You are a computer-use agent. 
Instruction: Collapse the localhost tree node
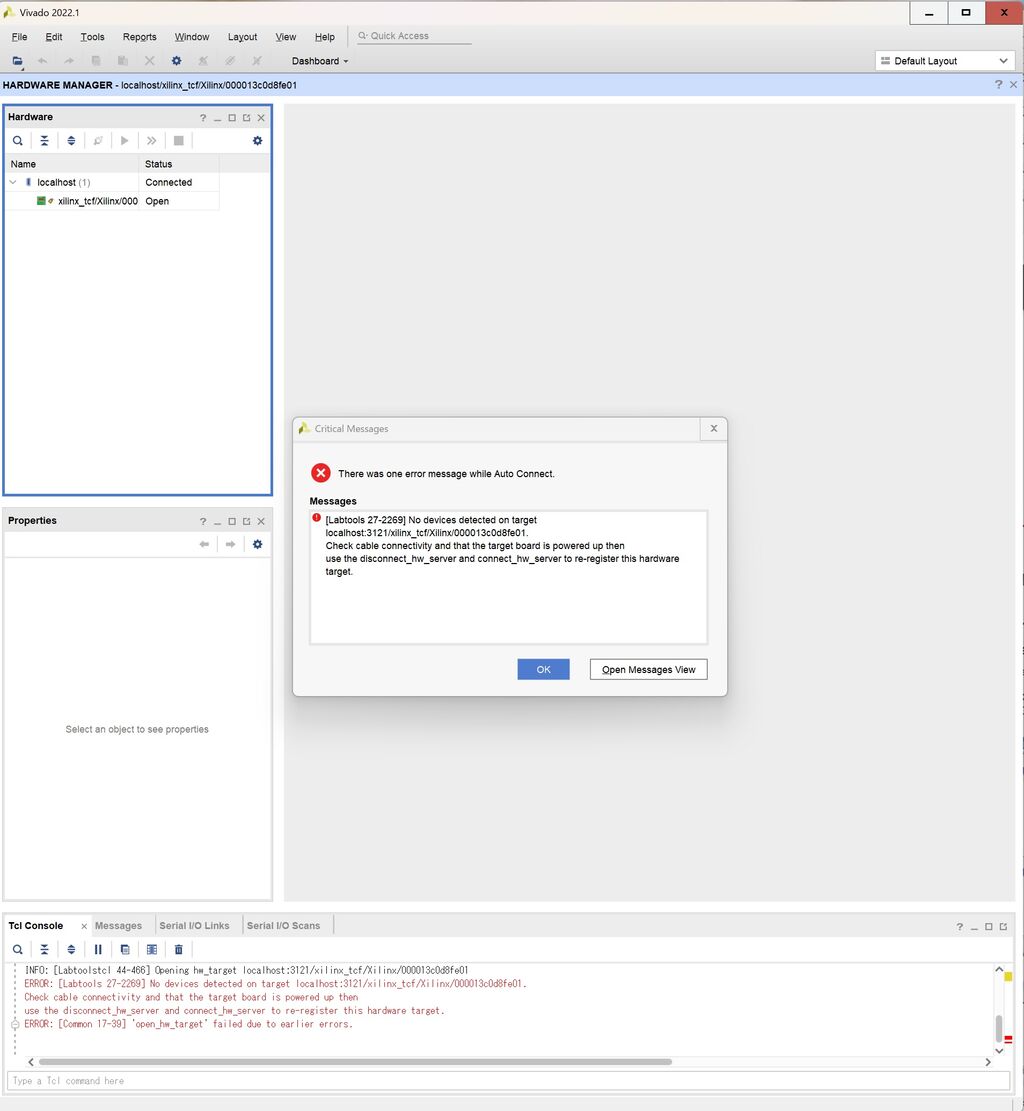point(13,182)
